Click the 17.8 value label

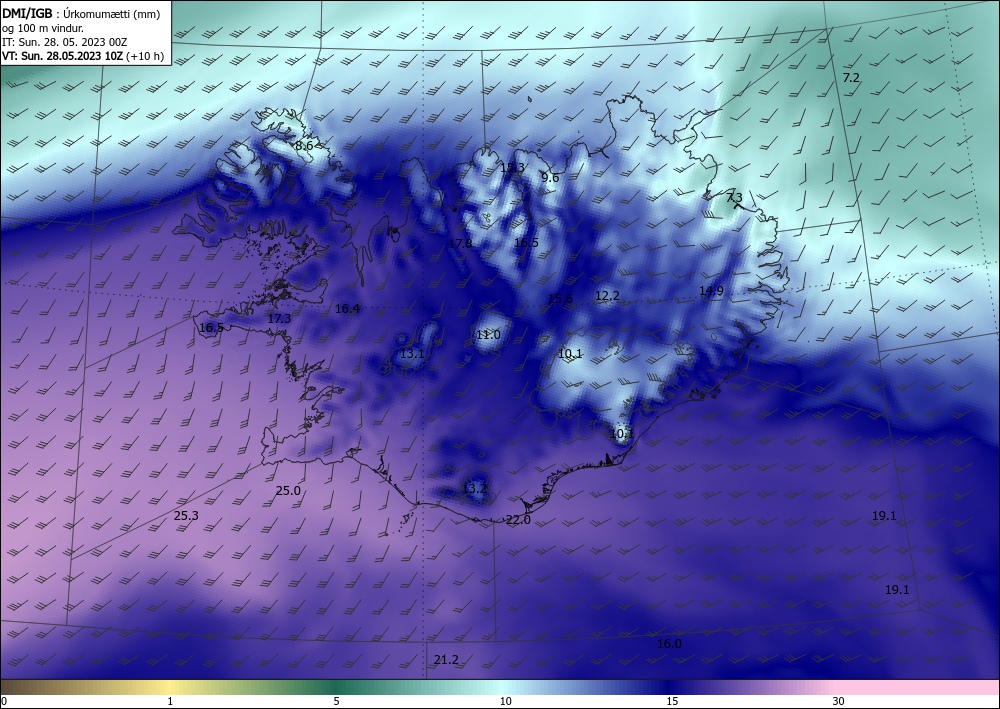tap(460, 243)
